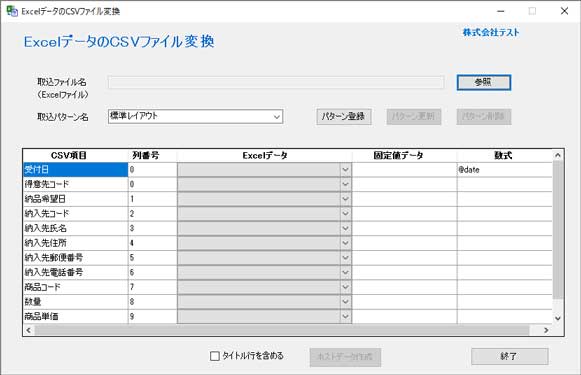The height and width of the screenshot is (375, 581).
Task: Open Excelデータ dropdown in 商品単価 row
Action: 345,316
